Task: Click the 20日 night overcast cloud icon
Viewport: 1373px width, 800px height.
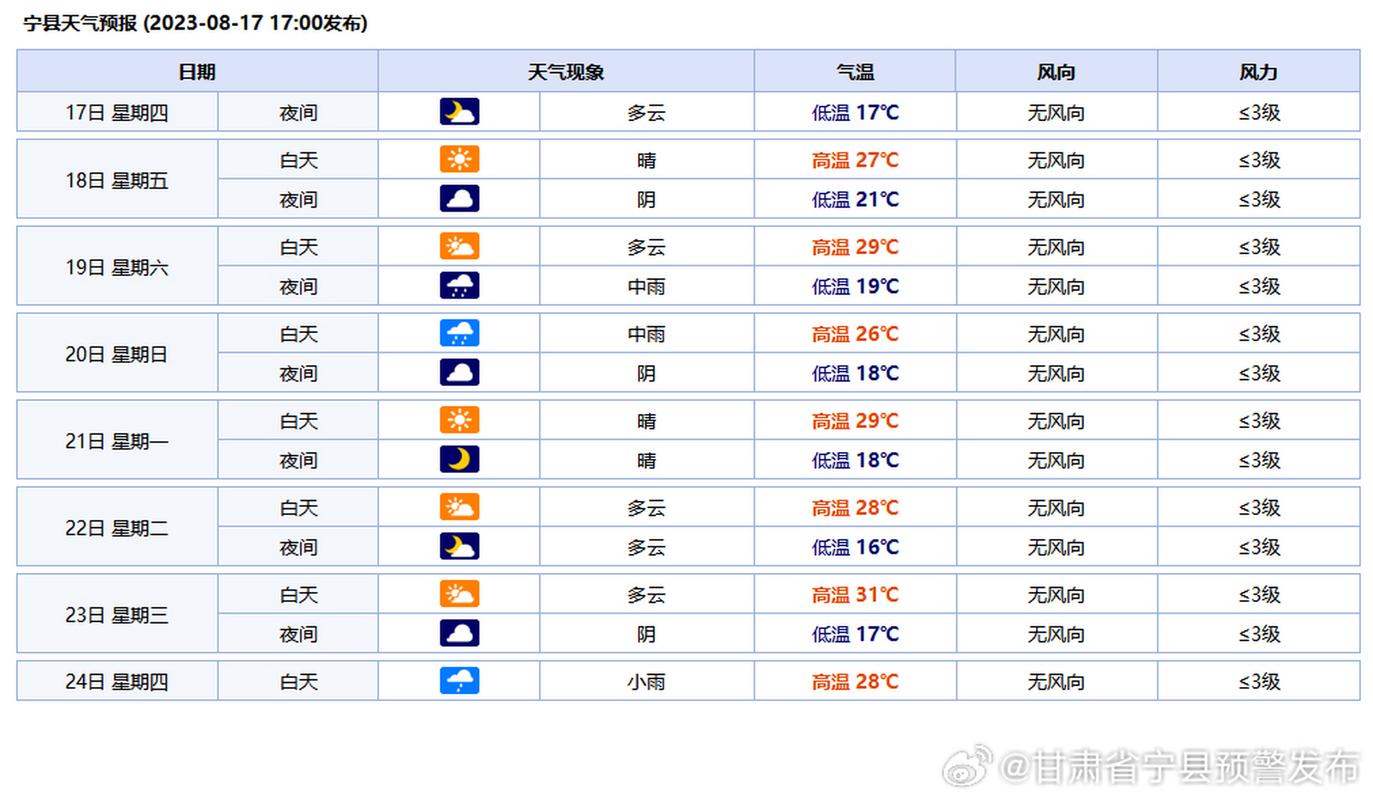Action: click(x=459, y=372)
